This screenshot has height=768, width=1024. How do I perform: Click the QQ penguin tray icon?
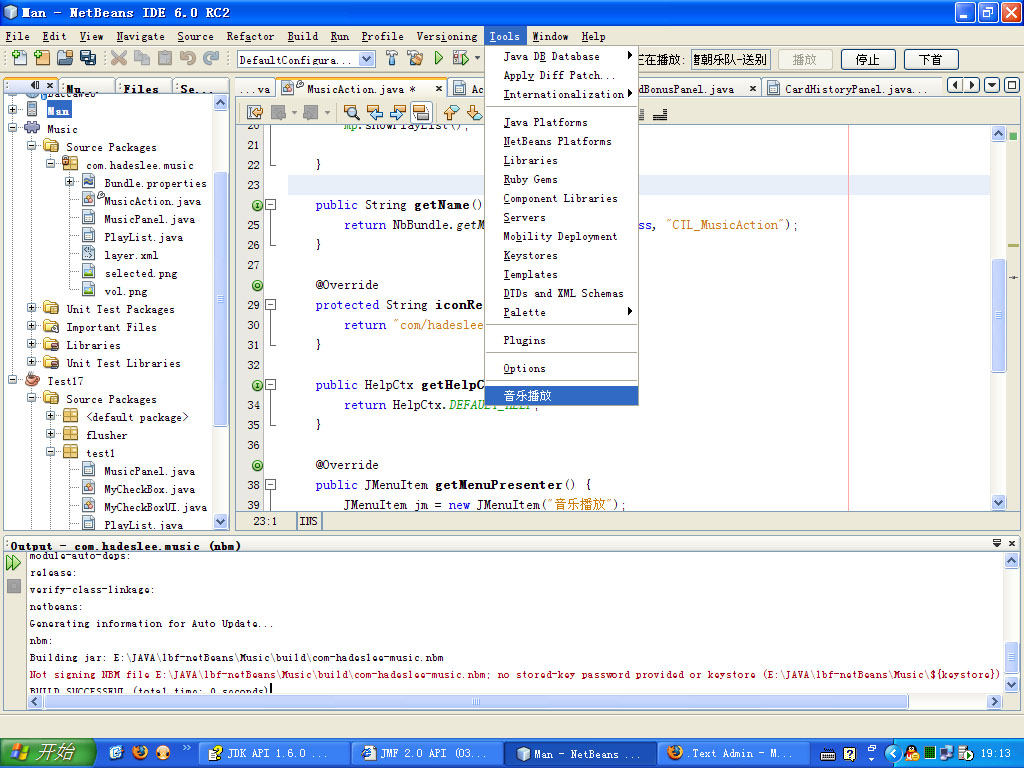click(x=912, y=753)
